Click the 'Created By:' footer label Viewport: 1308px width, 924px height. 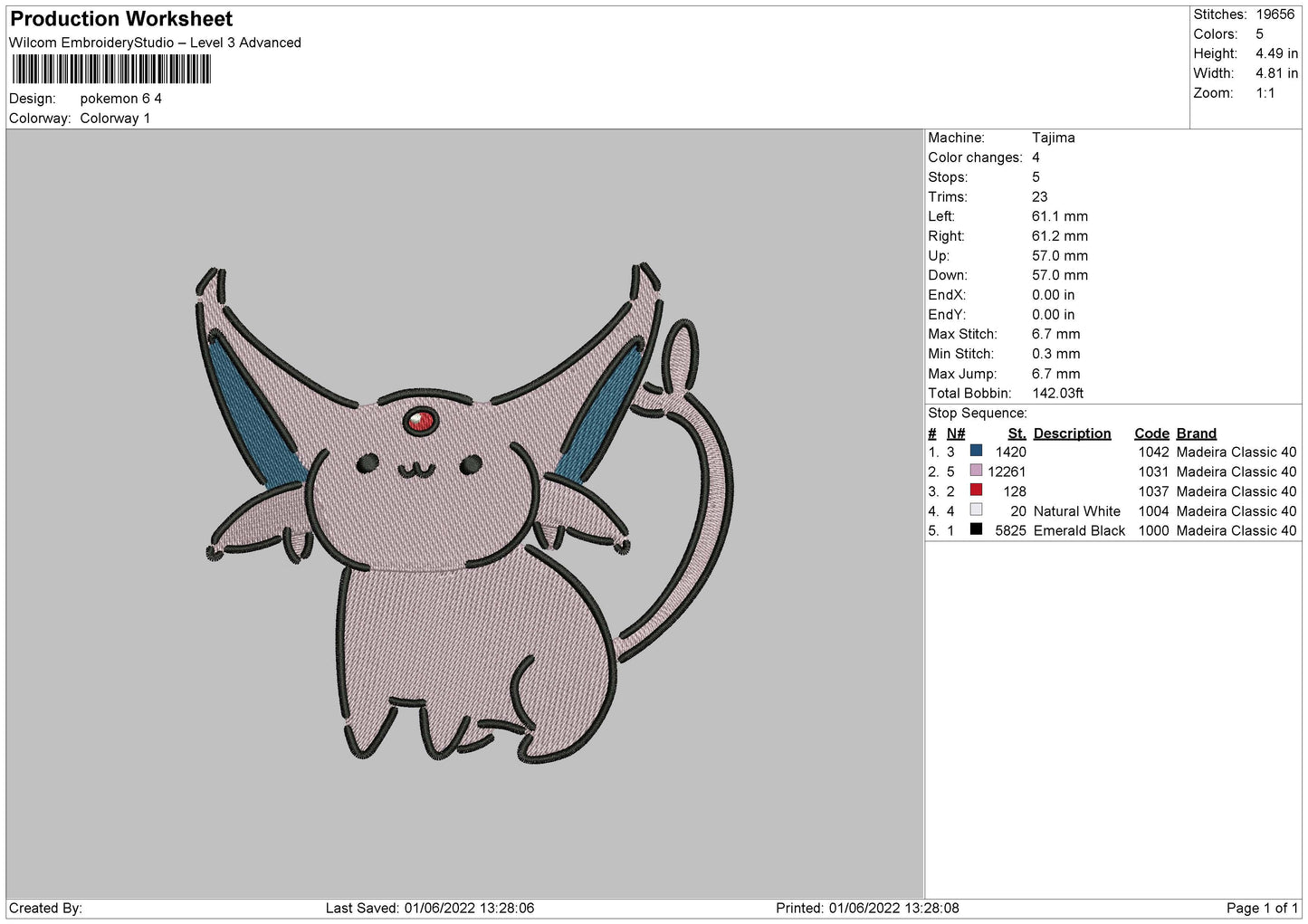[x=45, y=908]
